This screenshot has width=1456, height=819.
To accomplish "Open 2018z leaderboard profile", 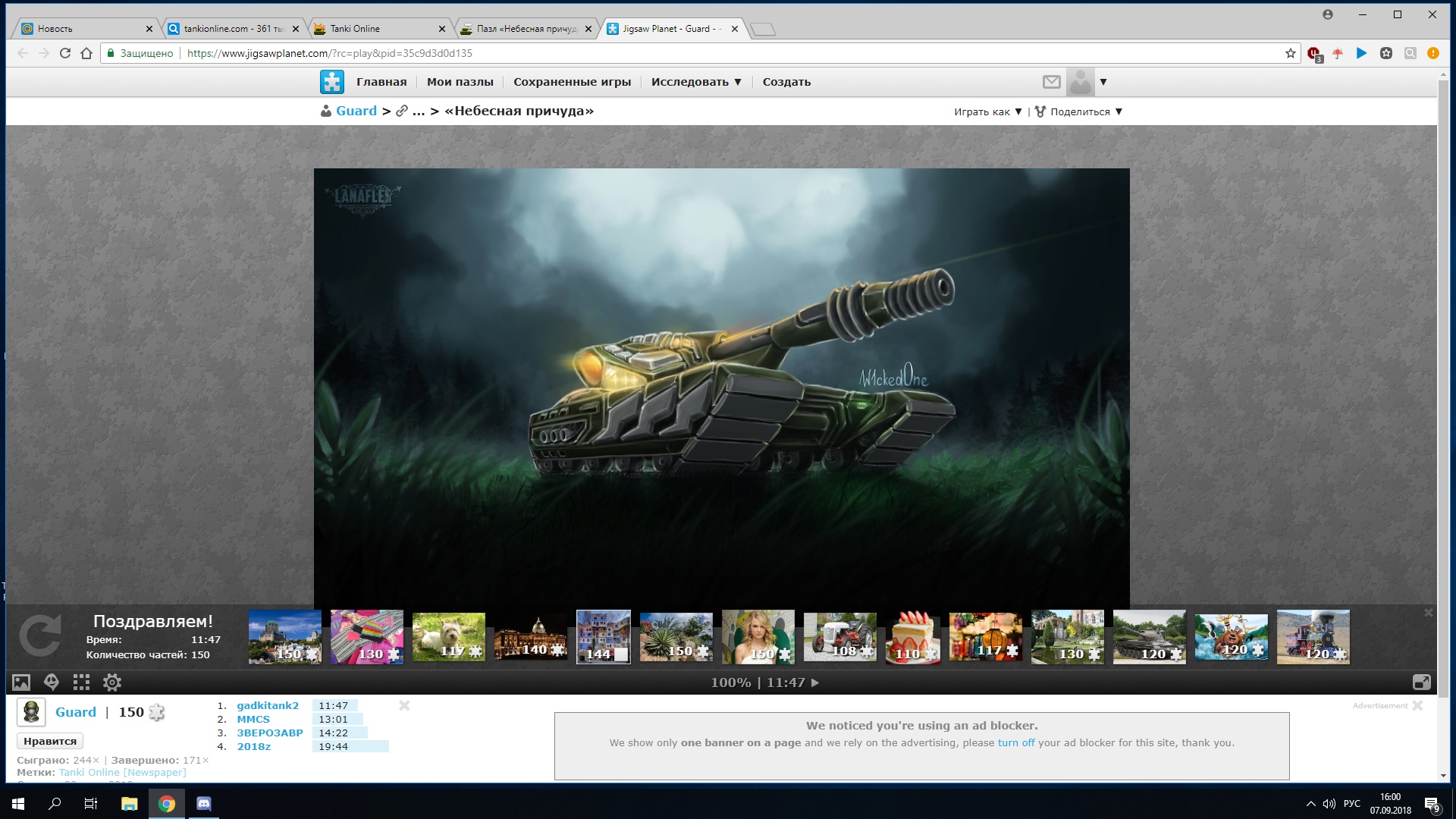I will pyautogui.click(x=254, y=746).
